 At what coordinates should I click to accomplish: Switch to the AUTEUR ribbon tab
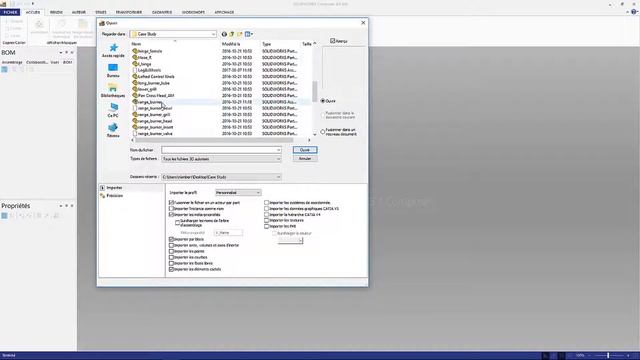pos(79,12)
